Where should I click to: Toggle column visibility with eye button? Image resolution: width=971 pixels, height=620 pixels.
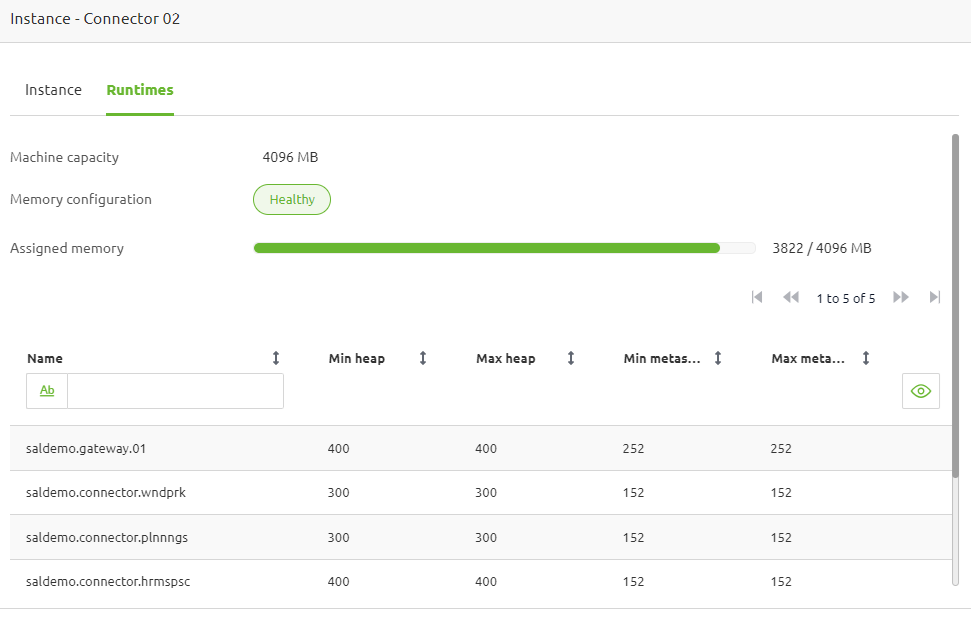point(921,391)
